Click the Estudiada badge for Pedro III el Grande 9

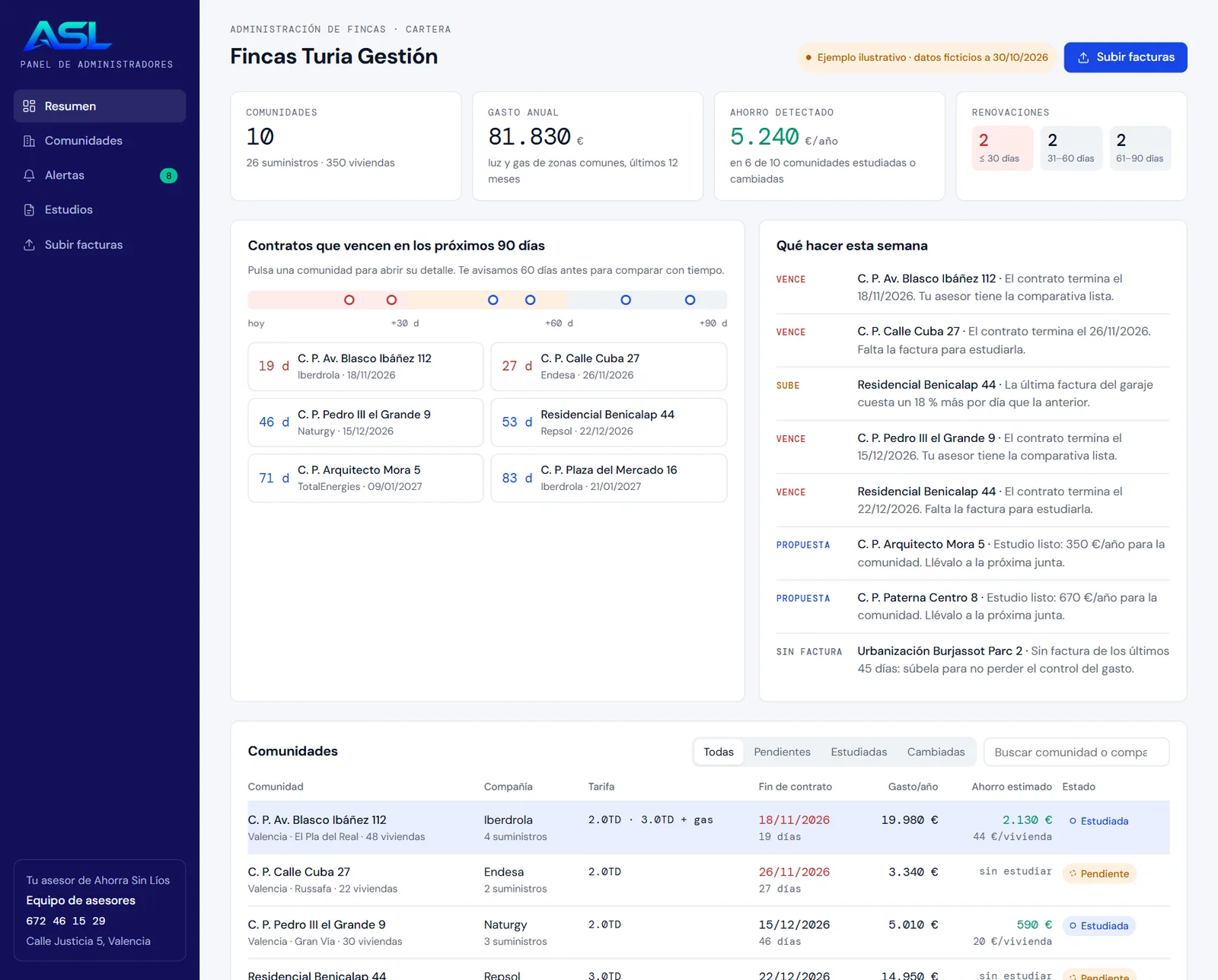[1098, 926]
